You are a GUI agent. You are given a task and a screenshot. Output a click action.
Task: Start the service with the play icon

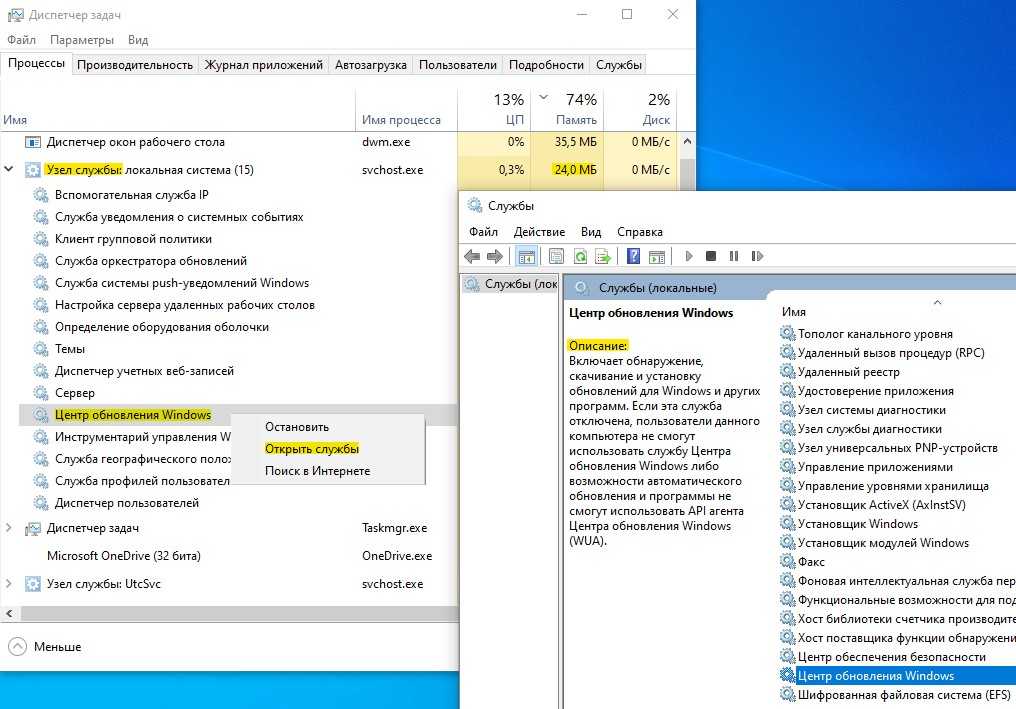tap(688, 257)
